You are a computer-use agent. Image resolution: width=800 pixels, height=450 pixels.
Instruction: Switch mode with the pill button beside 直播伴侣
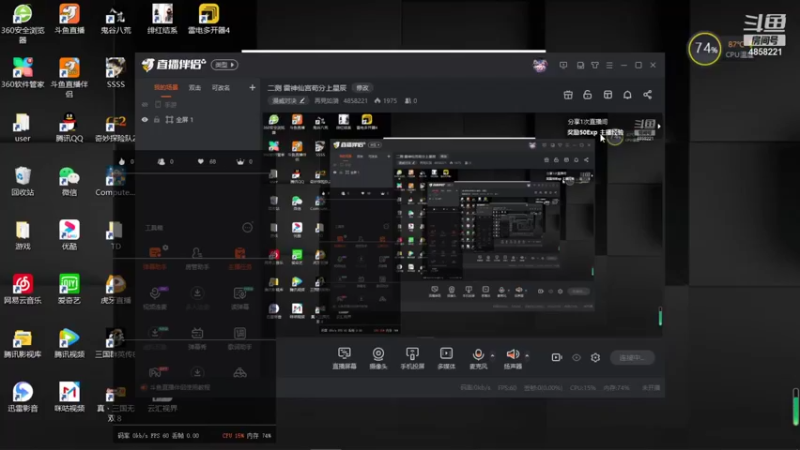tap(224, 65)
